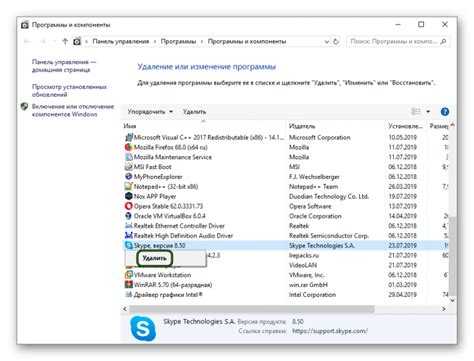The width and height of the screenshot is (474, 361).
Task: Click the search magnifier icon
Action: pos(443,42)
